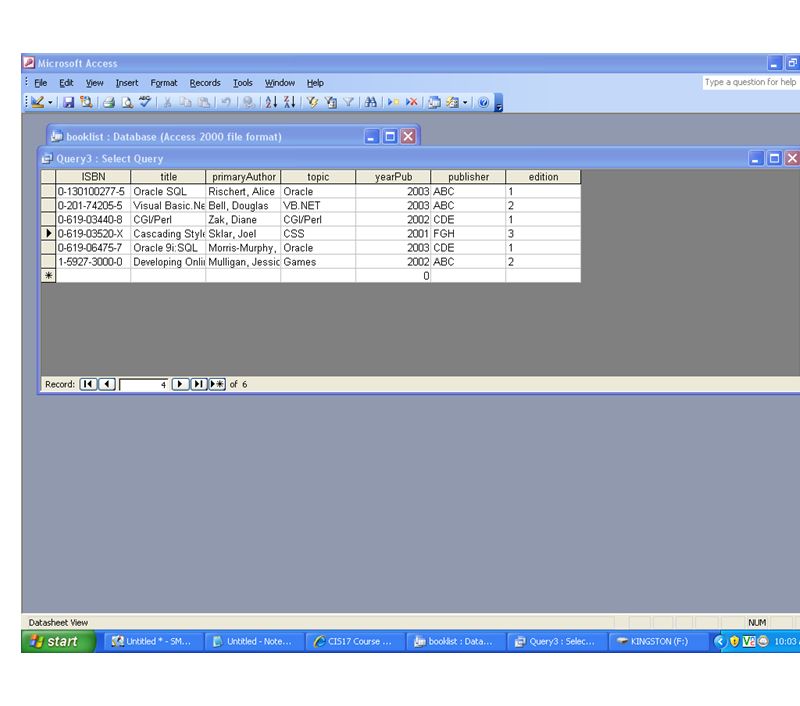Expand the New Object dropdown arrow
This screenshot has height=706, width=800.
(465, 103)
